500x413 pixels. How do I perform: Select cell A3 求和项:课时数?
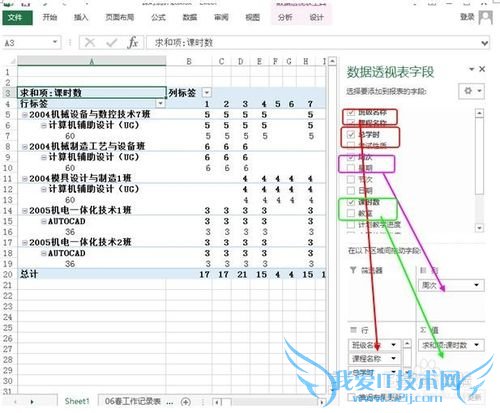92,93
